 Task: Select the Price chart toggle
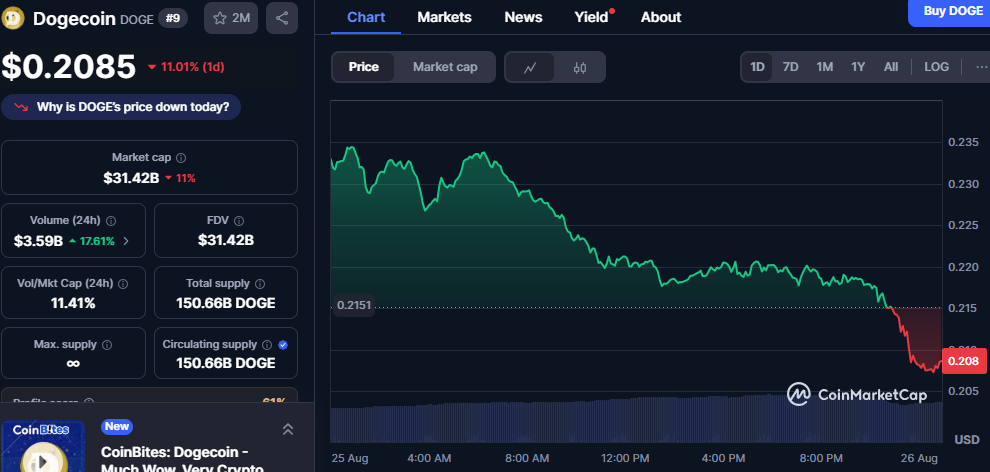pos(364,67)
